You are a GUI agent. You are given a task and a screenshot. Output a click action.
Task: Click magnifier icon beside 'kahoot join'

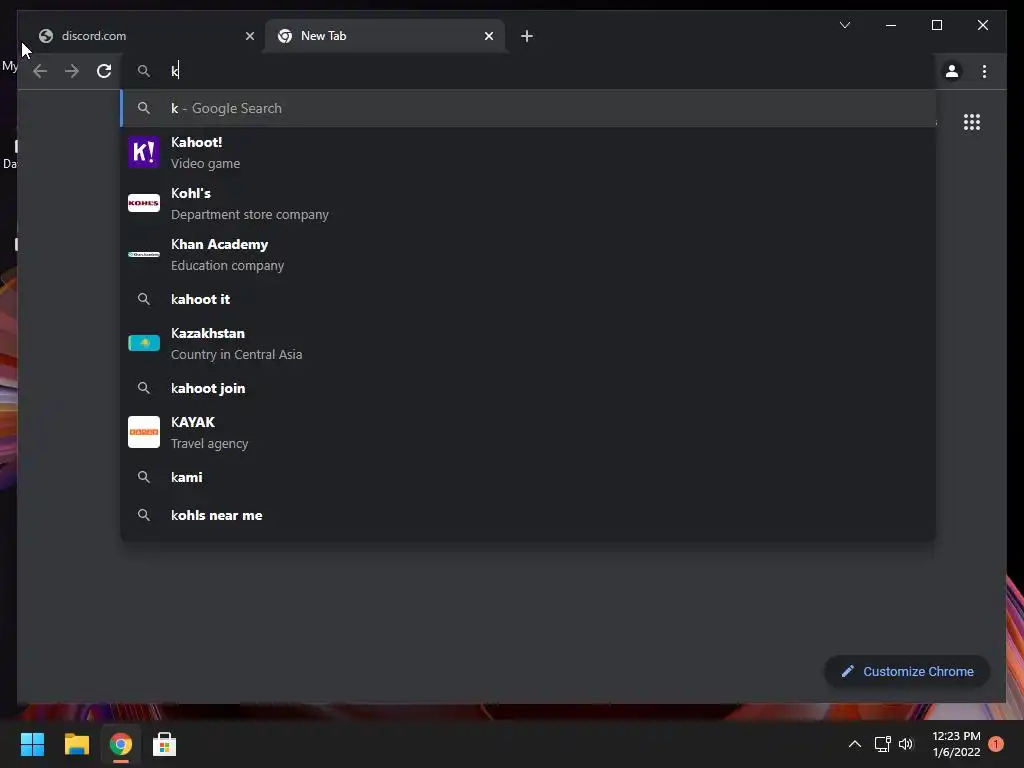[x=144, y=388]
